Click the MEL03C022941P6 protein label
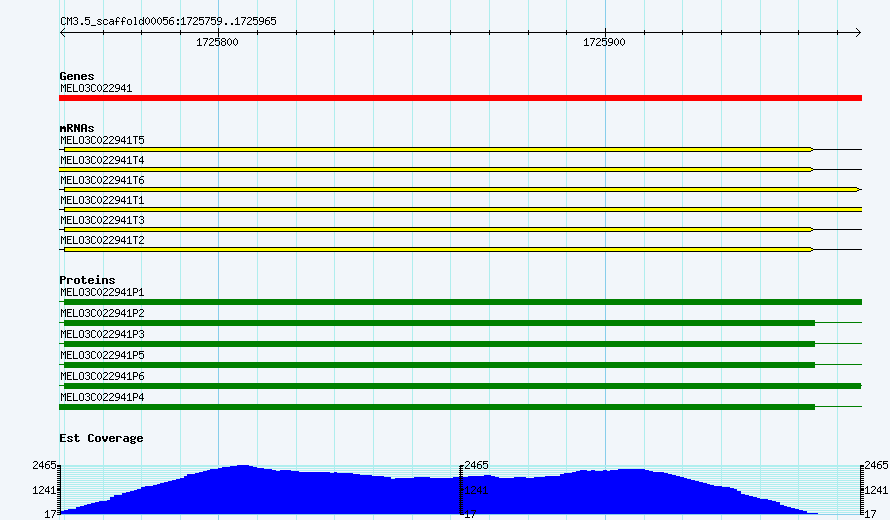The image size is (890, 520). 102,376
